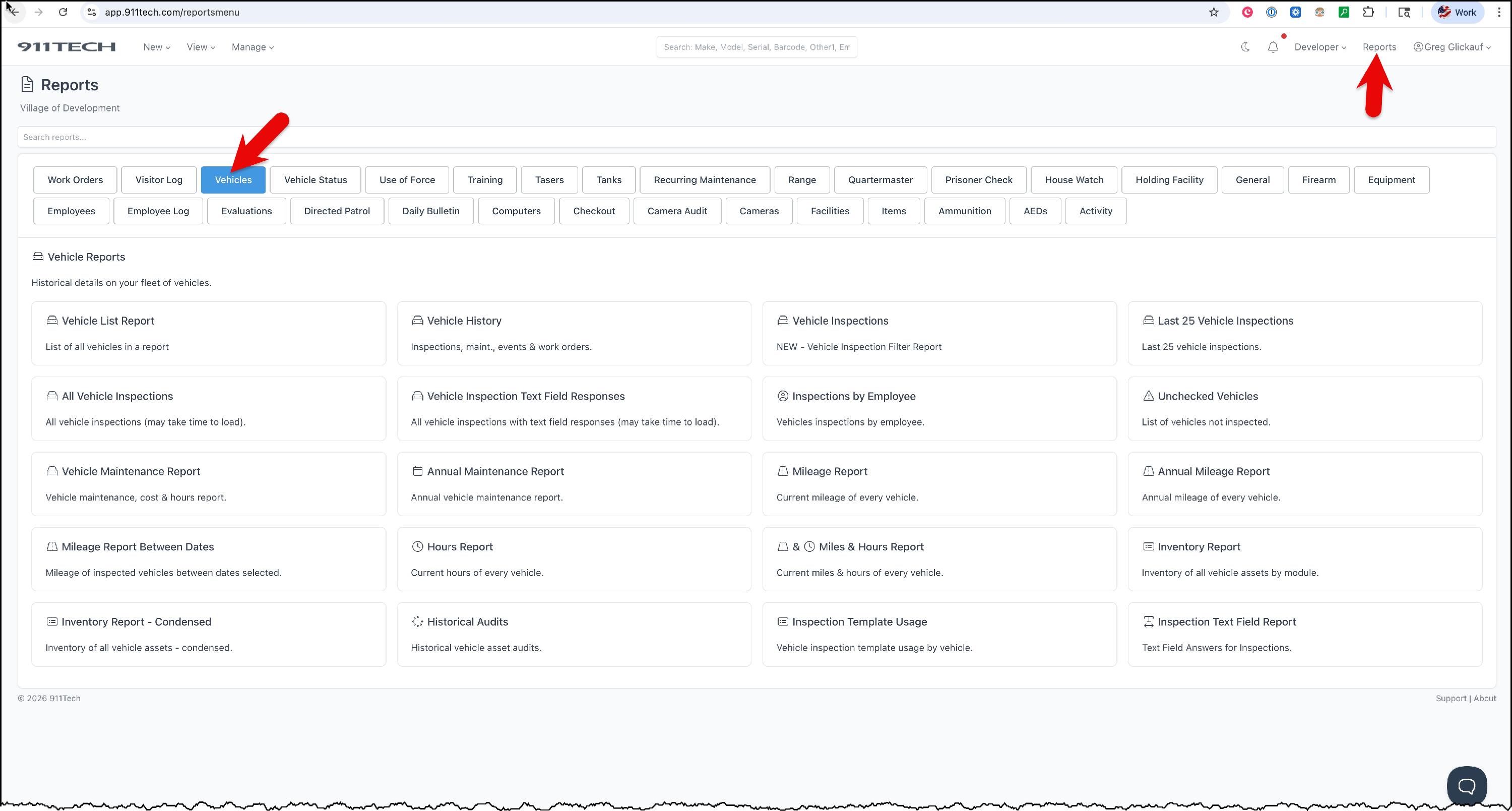Viewport: 1512px width, 811px height.
Task: Click the Search reports field
Action: (x=756, y=137)
